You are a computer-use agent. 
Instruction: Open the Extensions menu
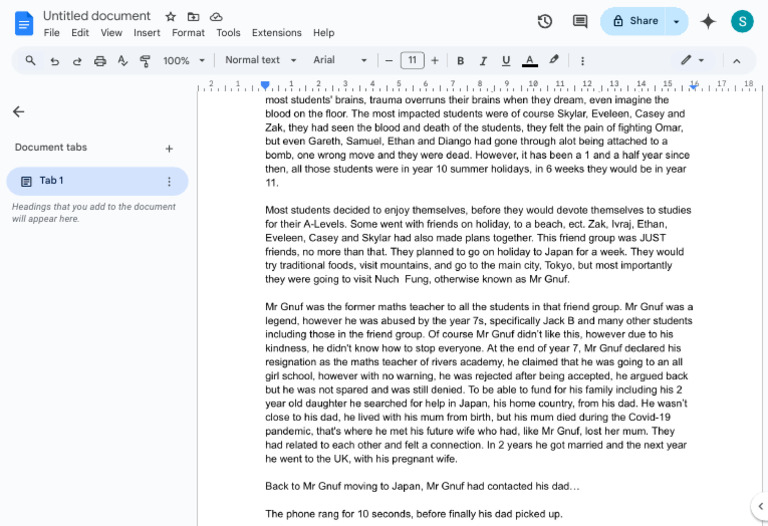[277, 33]
